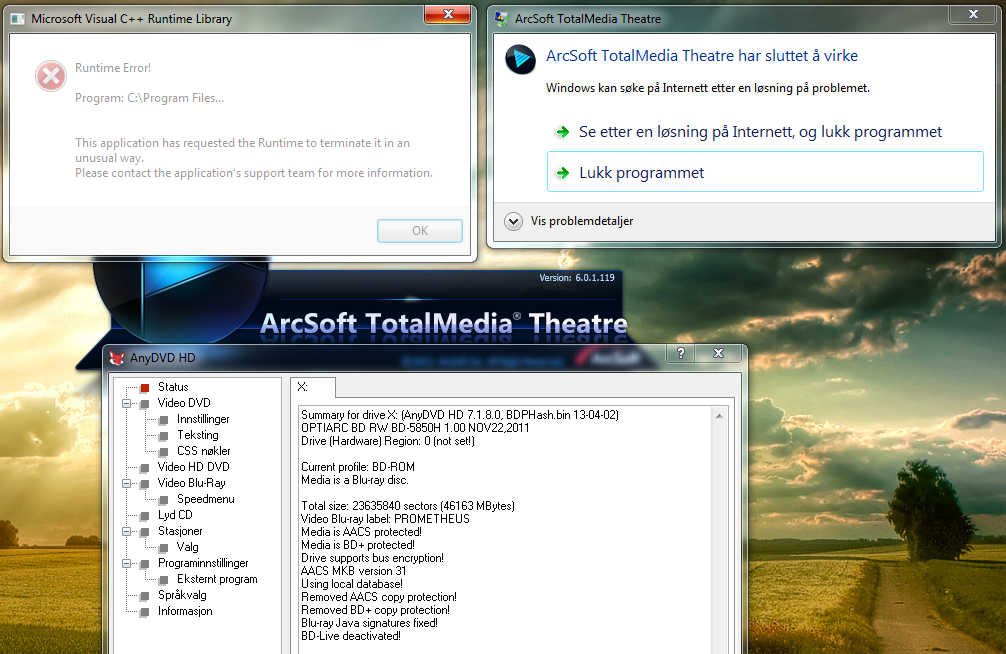Select Video DVD in the tree
The image size is (1006, 654).
[184, 403]
